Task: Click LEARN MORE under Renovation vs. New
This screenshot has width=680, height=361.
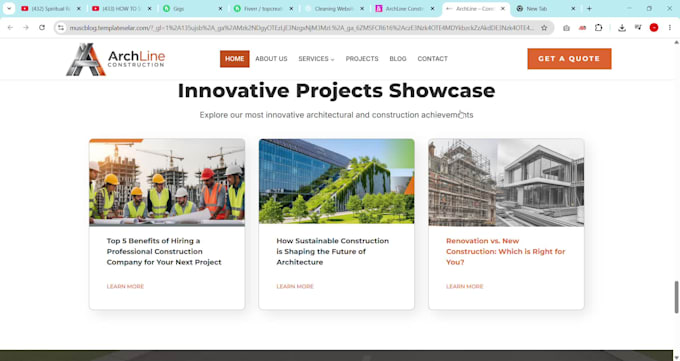Action: pos(464,286)
